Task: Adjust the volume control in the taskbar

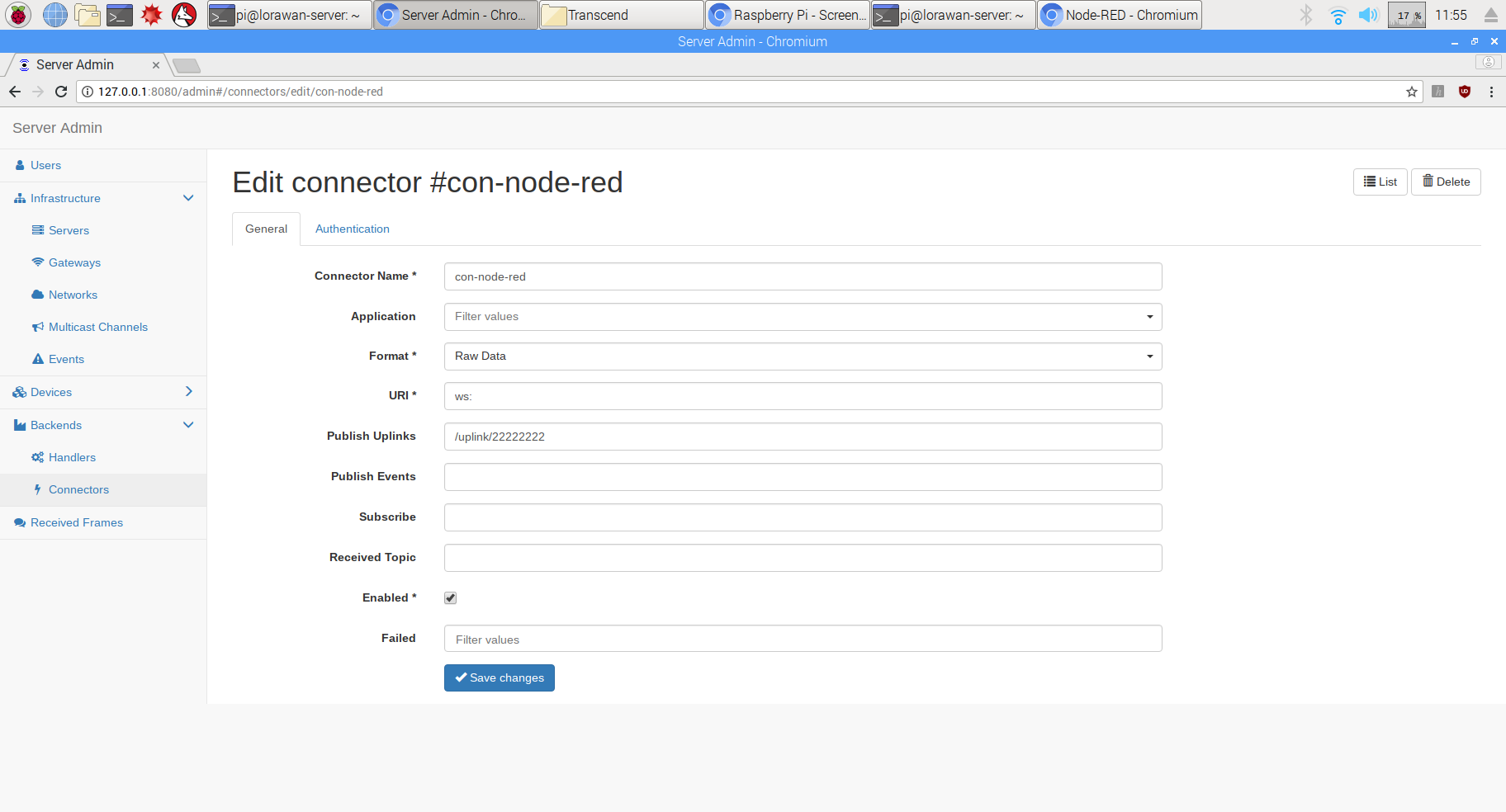Action: pyautogui.click(x=1368, y=14)
